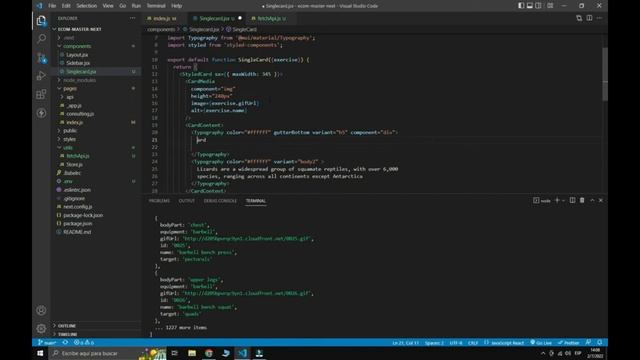Open Run and Debug view
Image resolution: width=640 pixels, height=360 pixels.
[41, 76]
